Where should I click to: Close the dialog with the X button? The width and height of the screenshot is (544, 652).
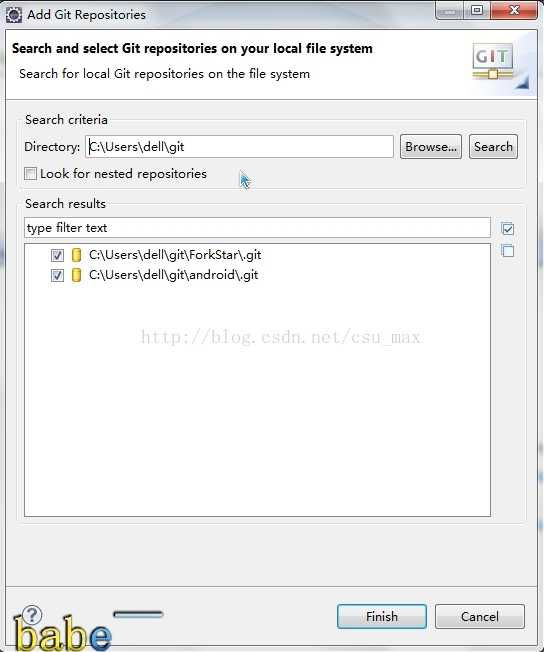(x=514, y=10)
